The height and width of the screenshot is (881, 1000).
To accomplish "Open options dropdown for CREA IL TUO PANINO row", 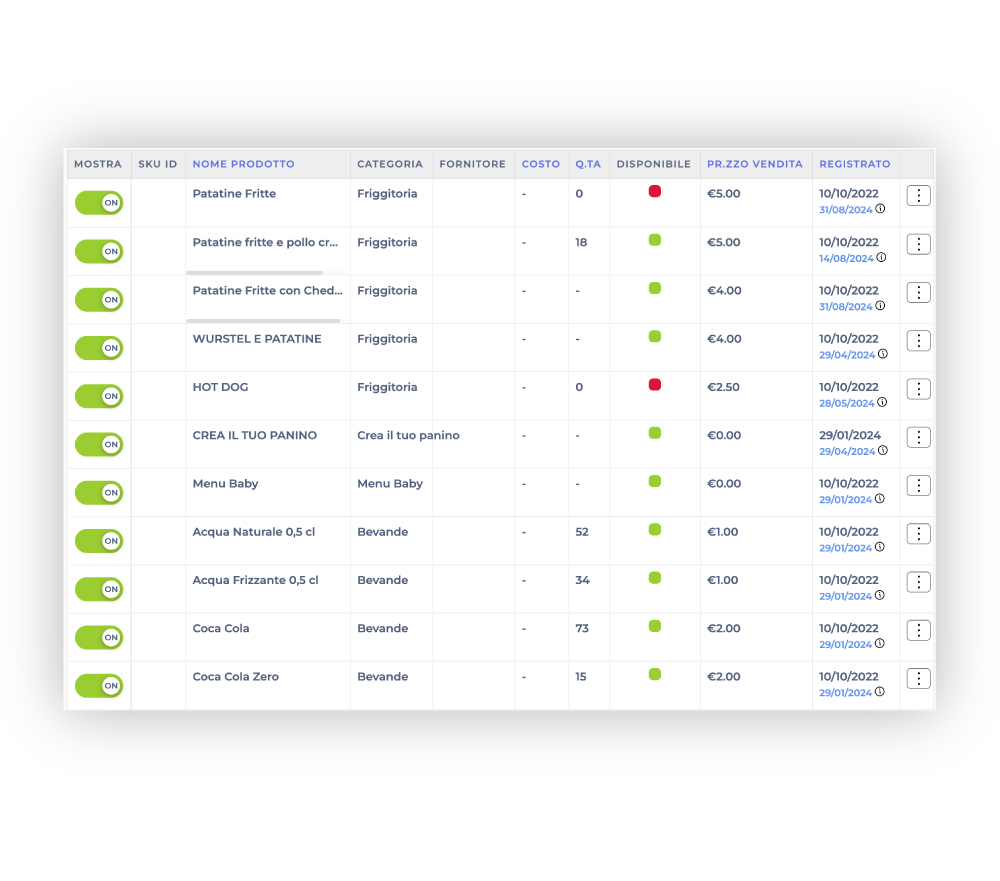I will pyautogui.click(x=918, y=438).
